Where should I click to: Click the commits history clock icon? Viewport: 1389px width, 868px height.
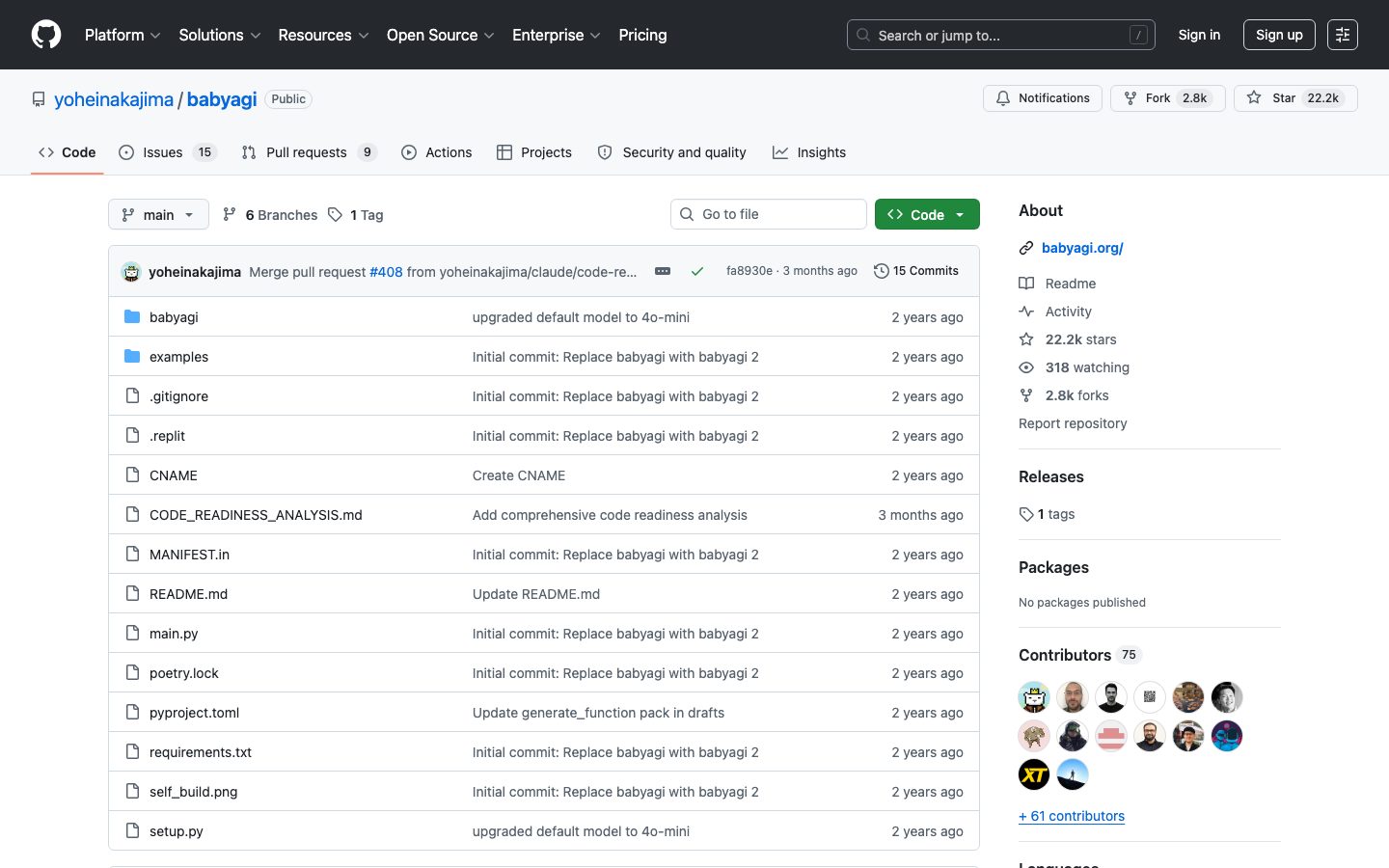coord(881,271)
